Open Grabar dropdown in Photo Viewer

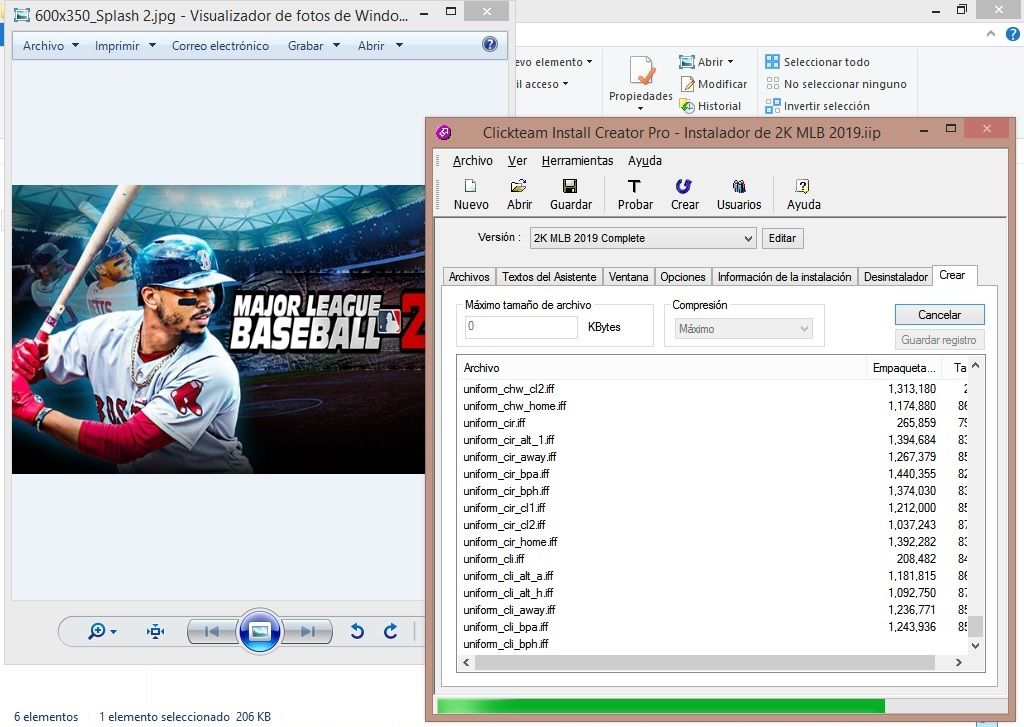tap(313, 46)
